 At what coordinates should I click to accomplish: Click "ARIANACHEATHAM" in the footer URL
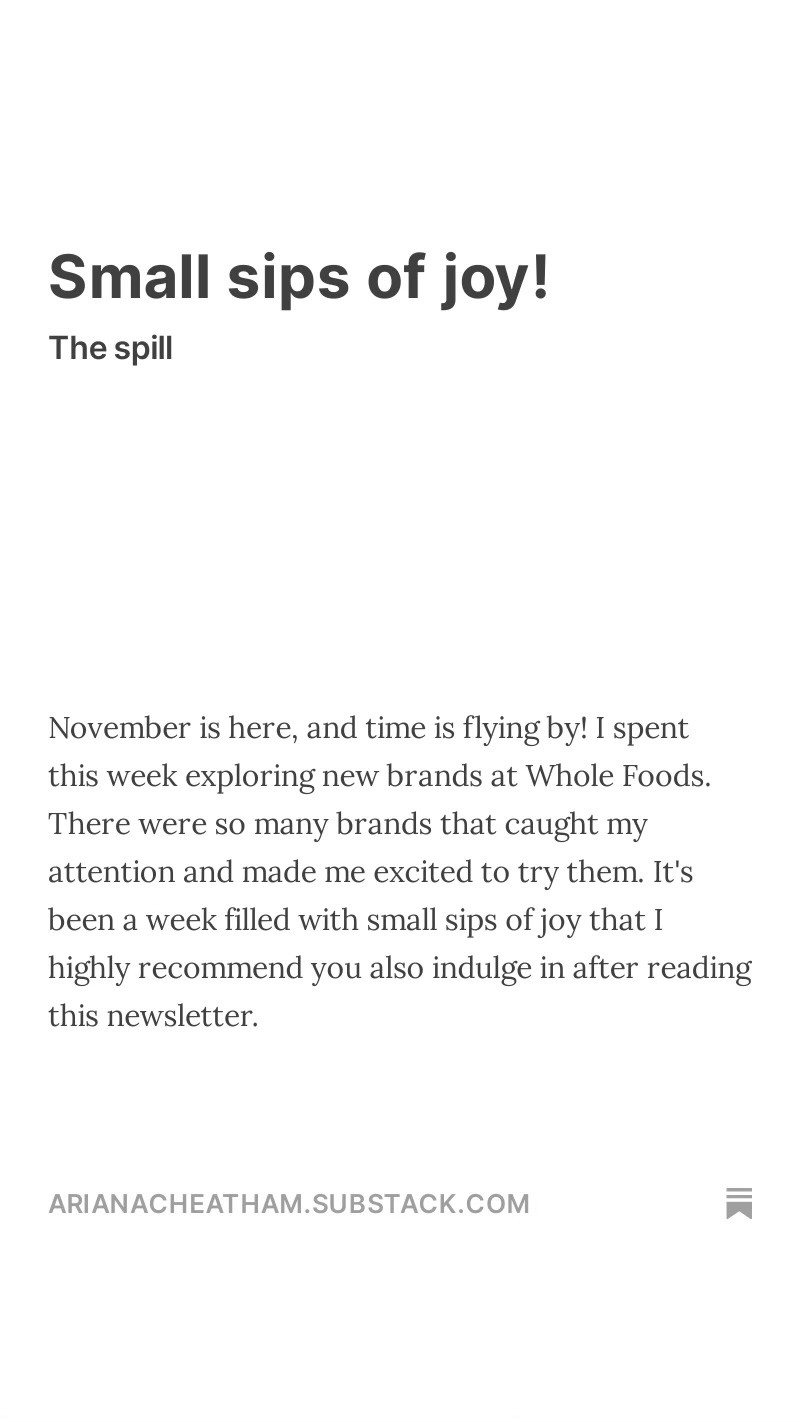176,1203
